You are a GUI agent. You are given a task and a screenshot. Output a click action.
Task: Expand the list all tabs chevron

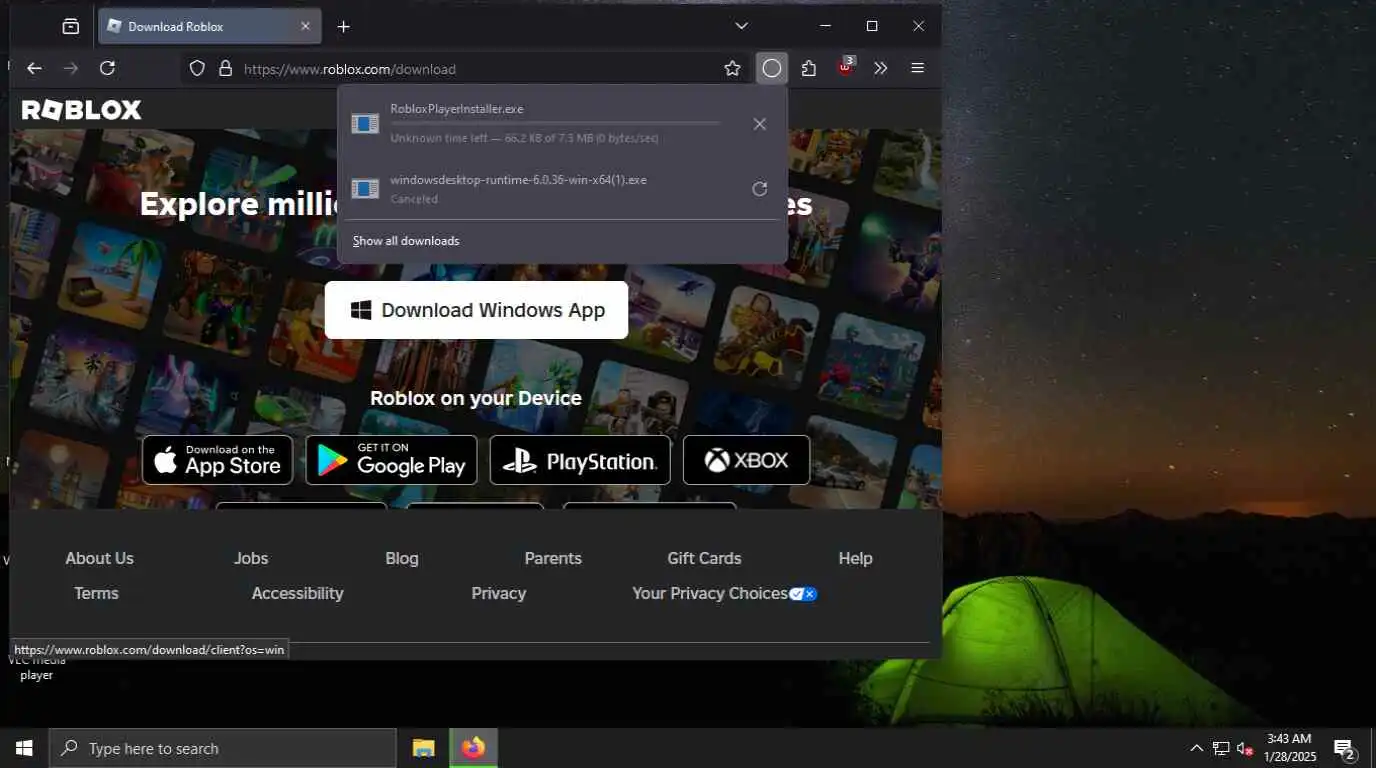[741, 26]
